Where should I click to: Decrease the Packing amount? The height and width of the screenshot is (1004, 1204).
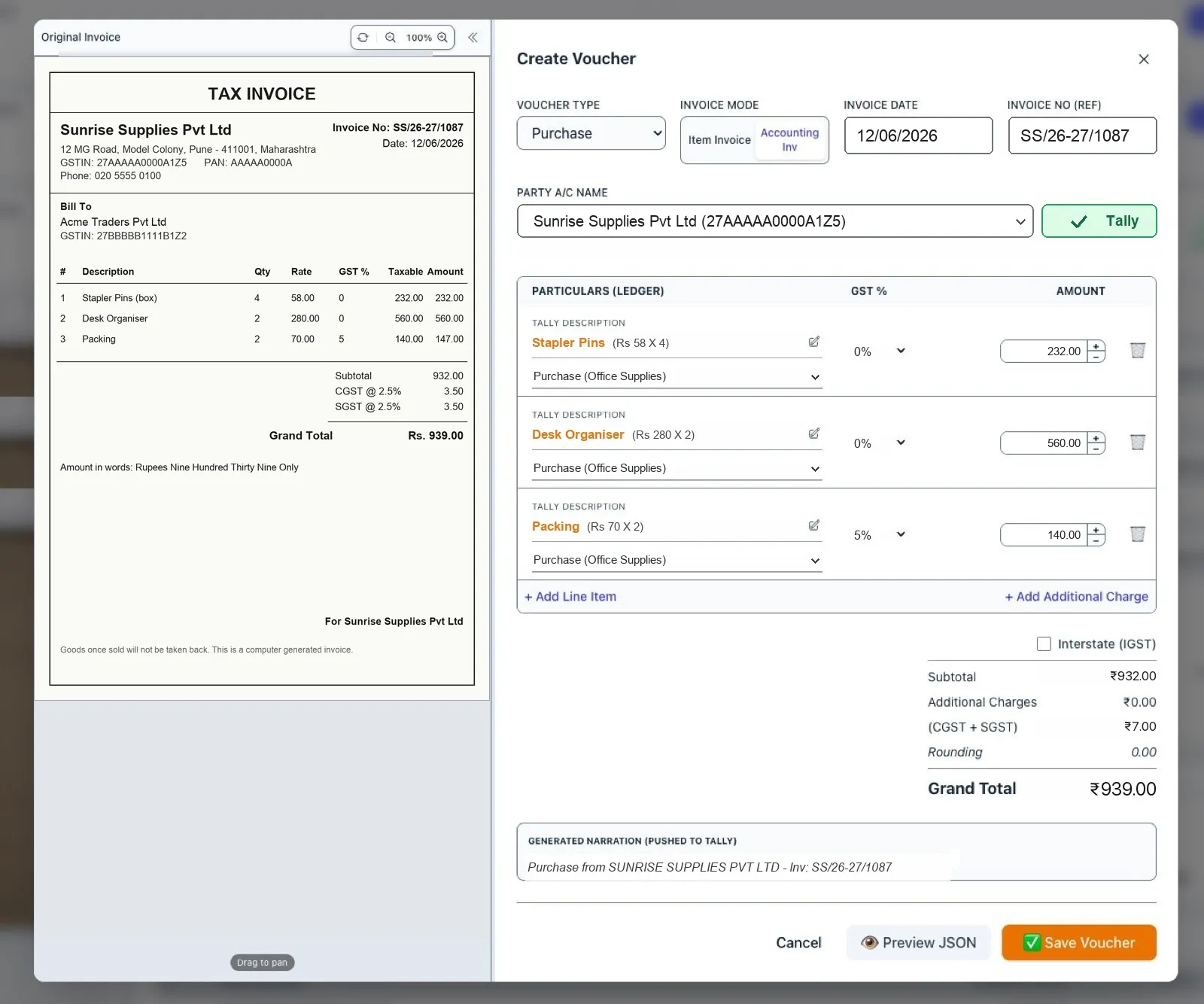(1096, 540)
